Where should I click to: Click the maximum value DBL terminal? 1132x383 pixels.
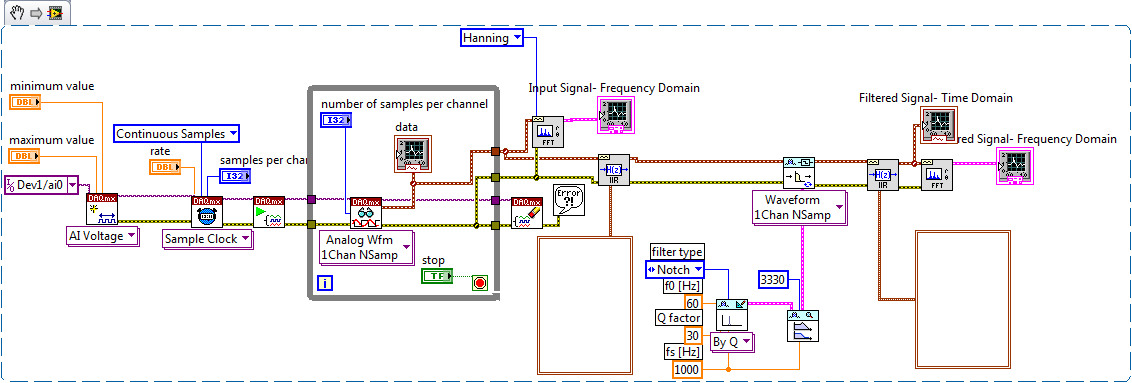26,156
